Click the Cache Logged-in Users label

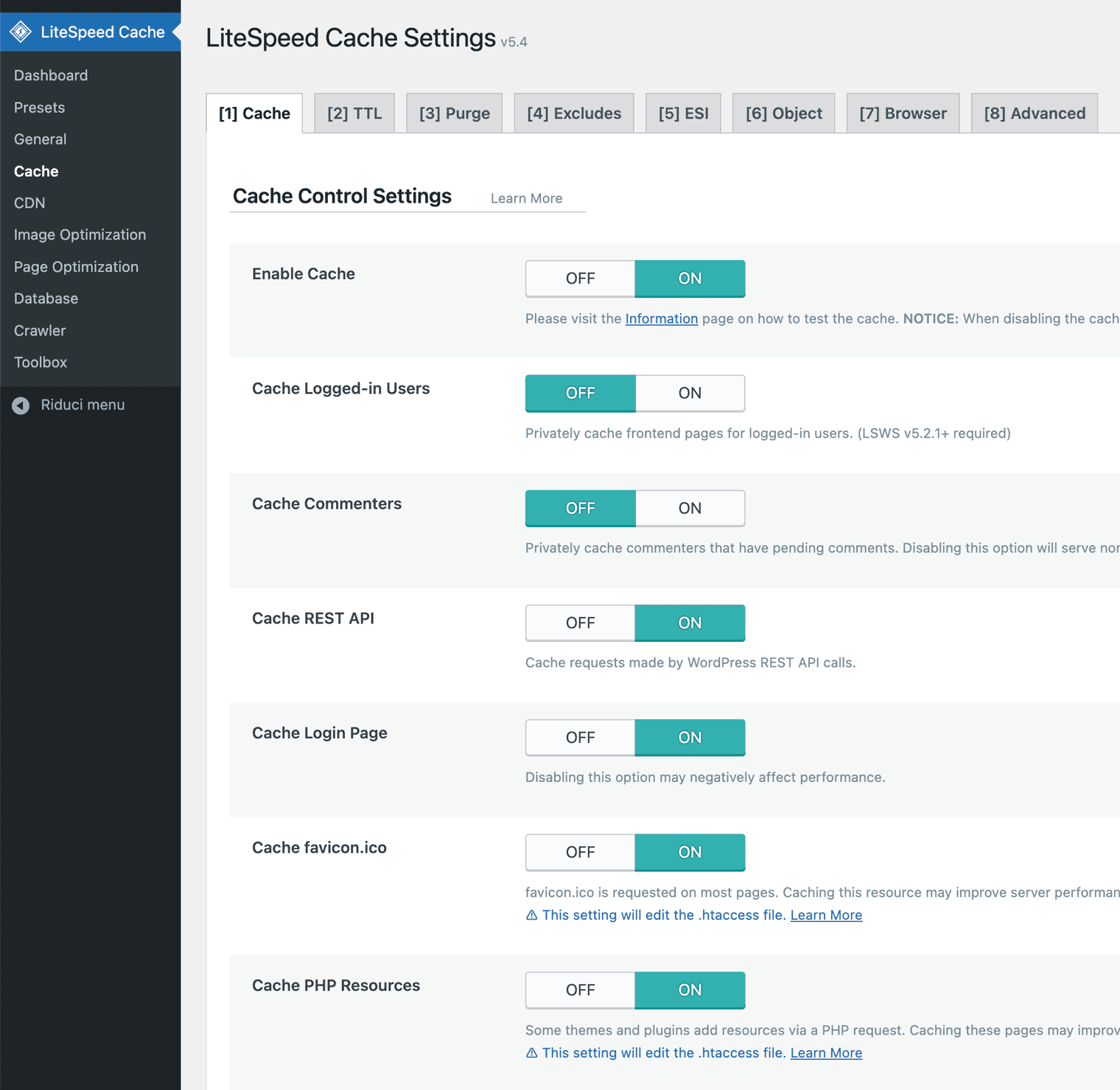(340, 388)
